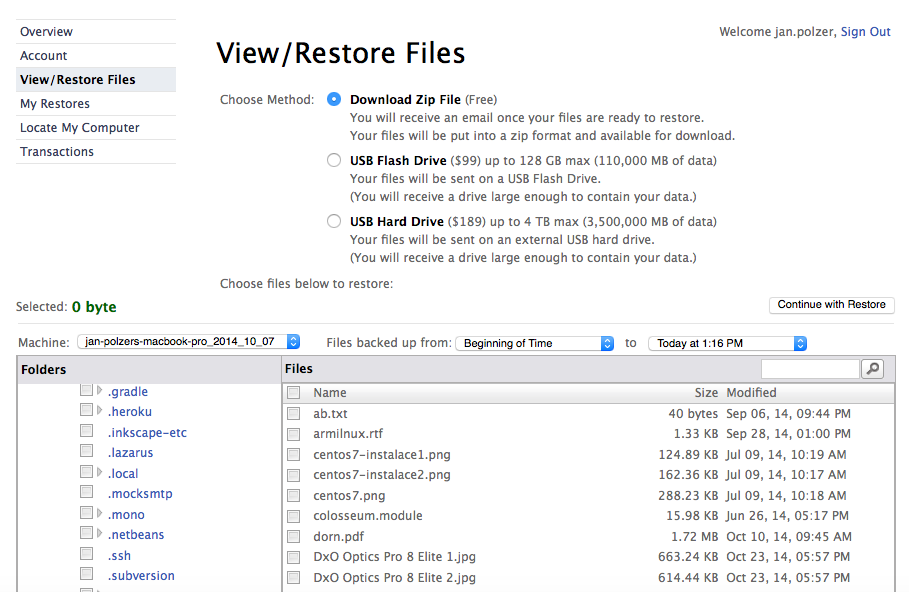909x592 pixels.
Task: Click into the file search input field
Action: coord(809,370)
